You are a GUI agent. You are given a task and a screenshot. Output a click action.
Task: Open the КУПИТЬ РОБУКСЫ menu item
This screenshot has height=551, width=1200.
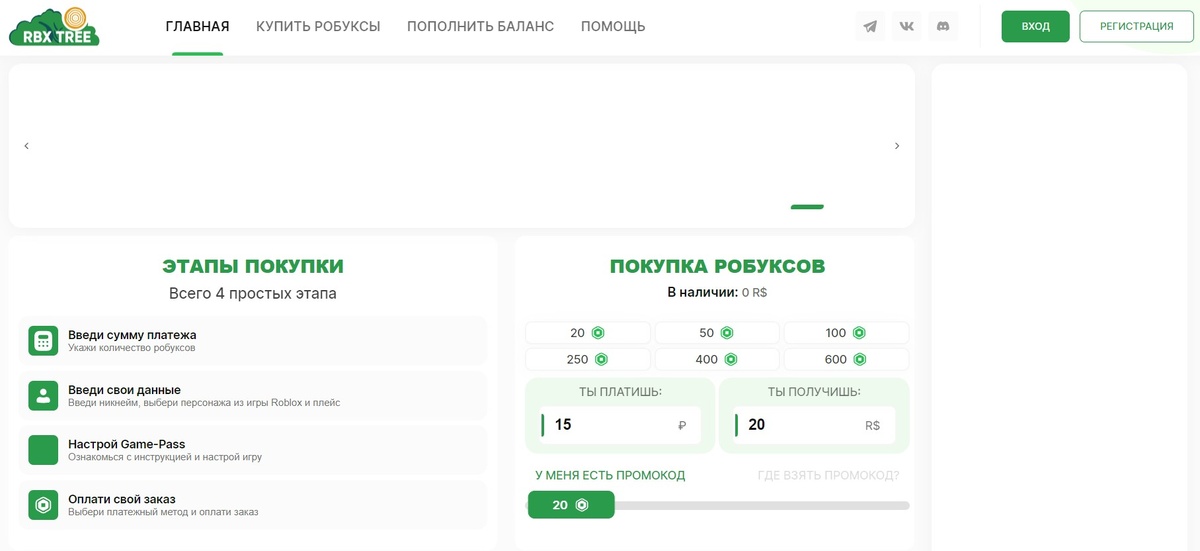coord(318,27)
